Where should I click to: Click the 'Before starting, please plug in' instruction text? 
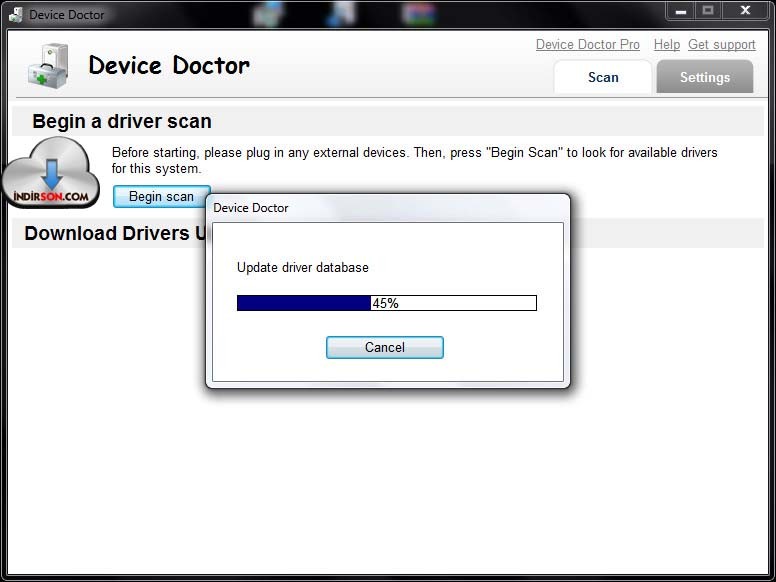(x=414, y=160)
